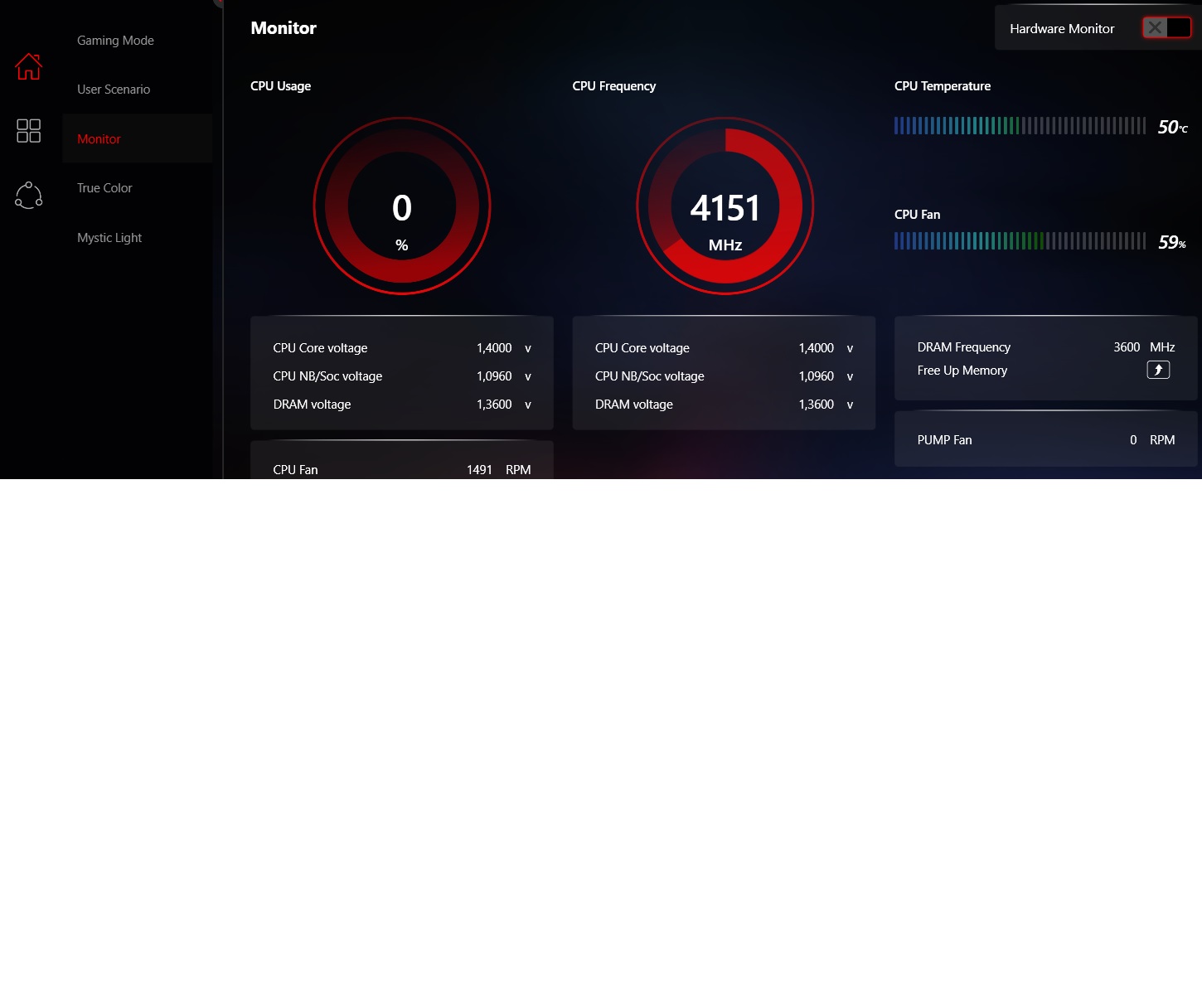Click the Hardware Monitor label
This screenshot has height=1008, width=1202.
coord(1062,29)
